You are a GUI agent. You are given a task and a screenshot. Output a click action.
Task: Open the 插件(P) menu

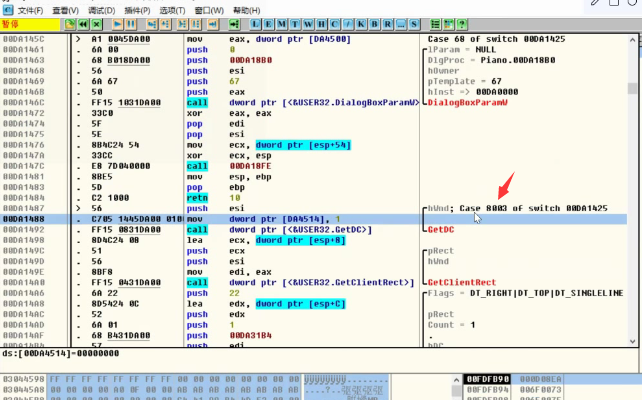pos(137,10)
